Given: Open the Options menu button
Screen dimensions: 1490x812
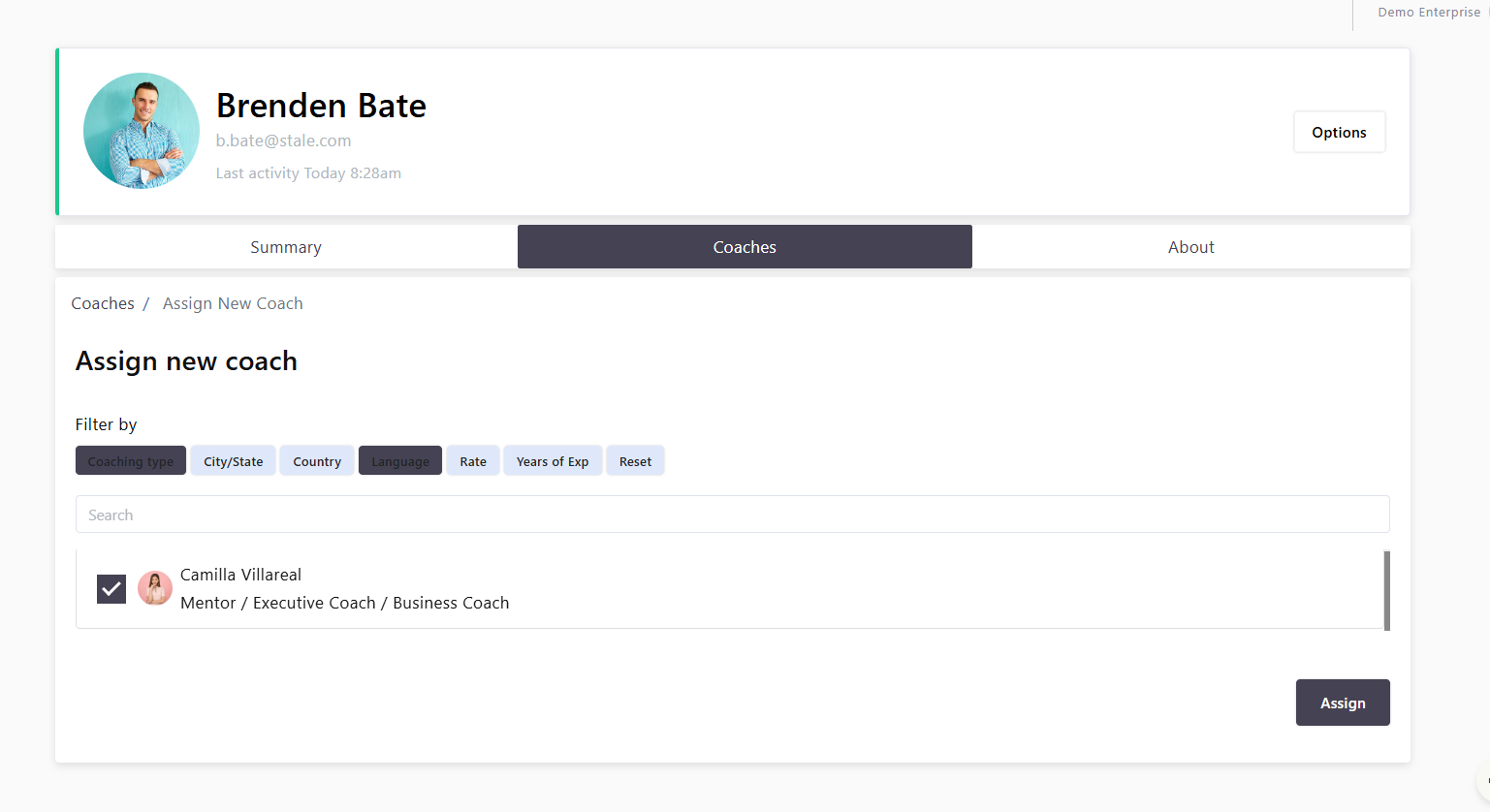Looking at the screenshot, I should coord(1339,133).
